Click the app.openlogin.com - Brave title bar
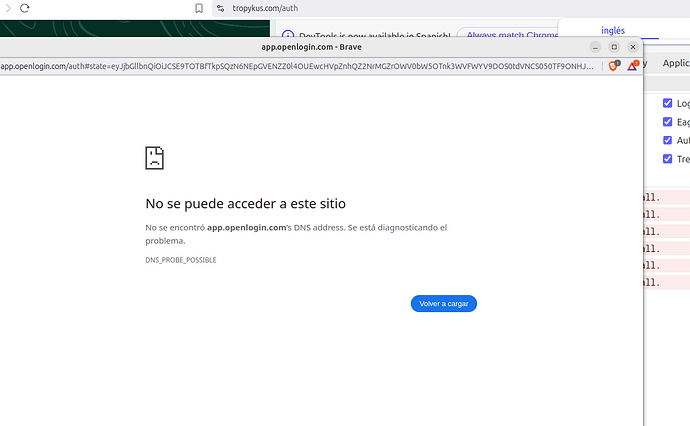Screen dimensions: 690x426 pos(312,47)
